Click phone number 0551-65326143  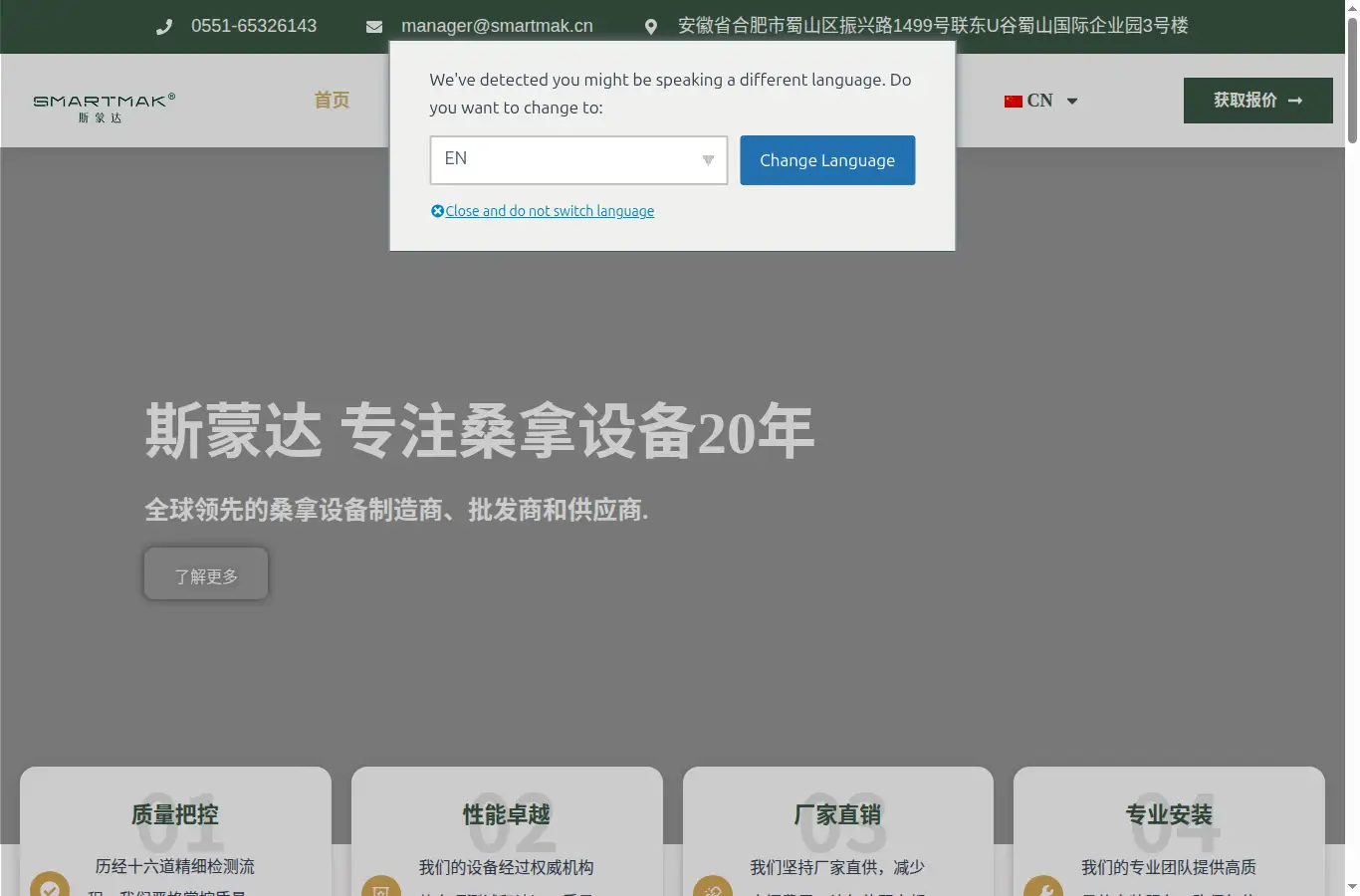(254, 26)
